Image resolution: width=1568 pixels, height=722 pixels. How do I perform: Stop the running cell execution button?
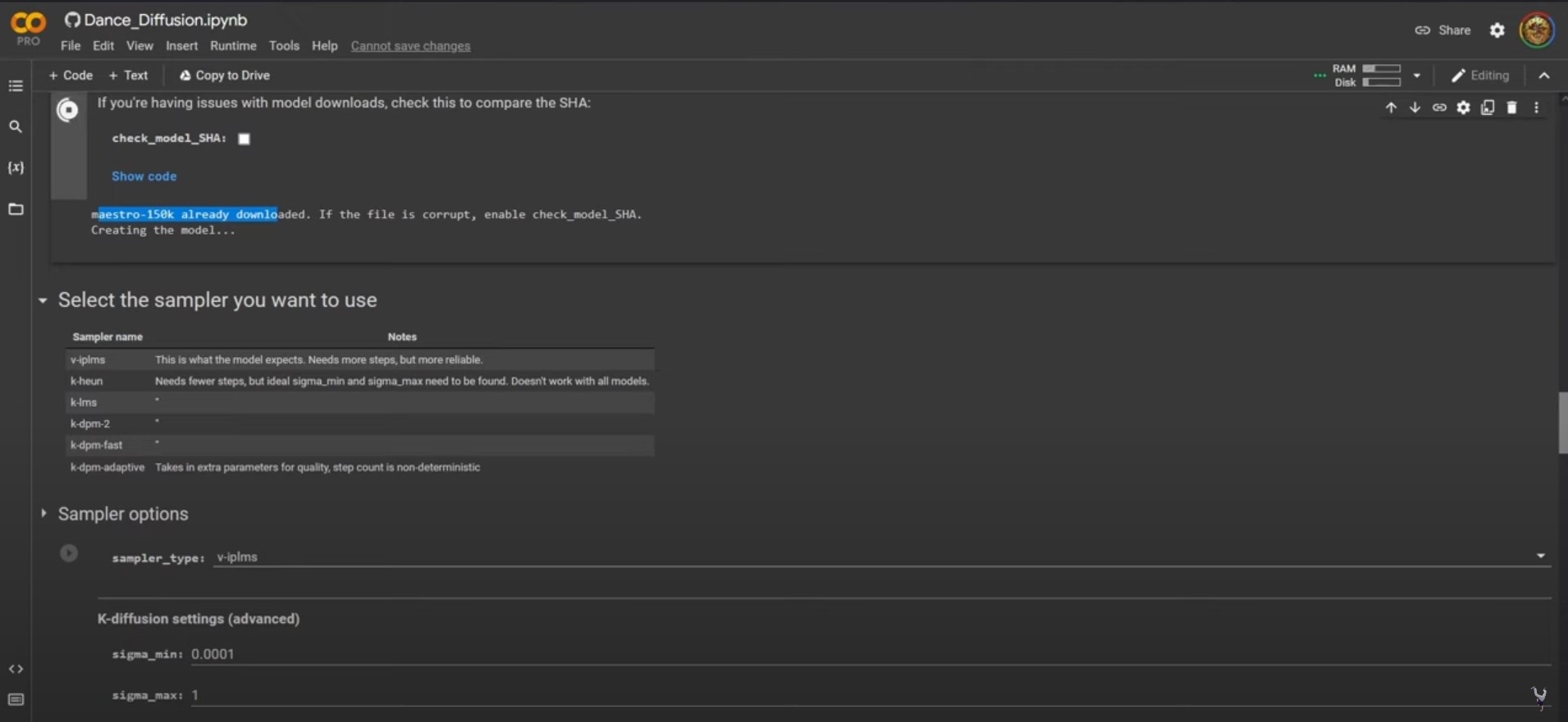[68, 110]
